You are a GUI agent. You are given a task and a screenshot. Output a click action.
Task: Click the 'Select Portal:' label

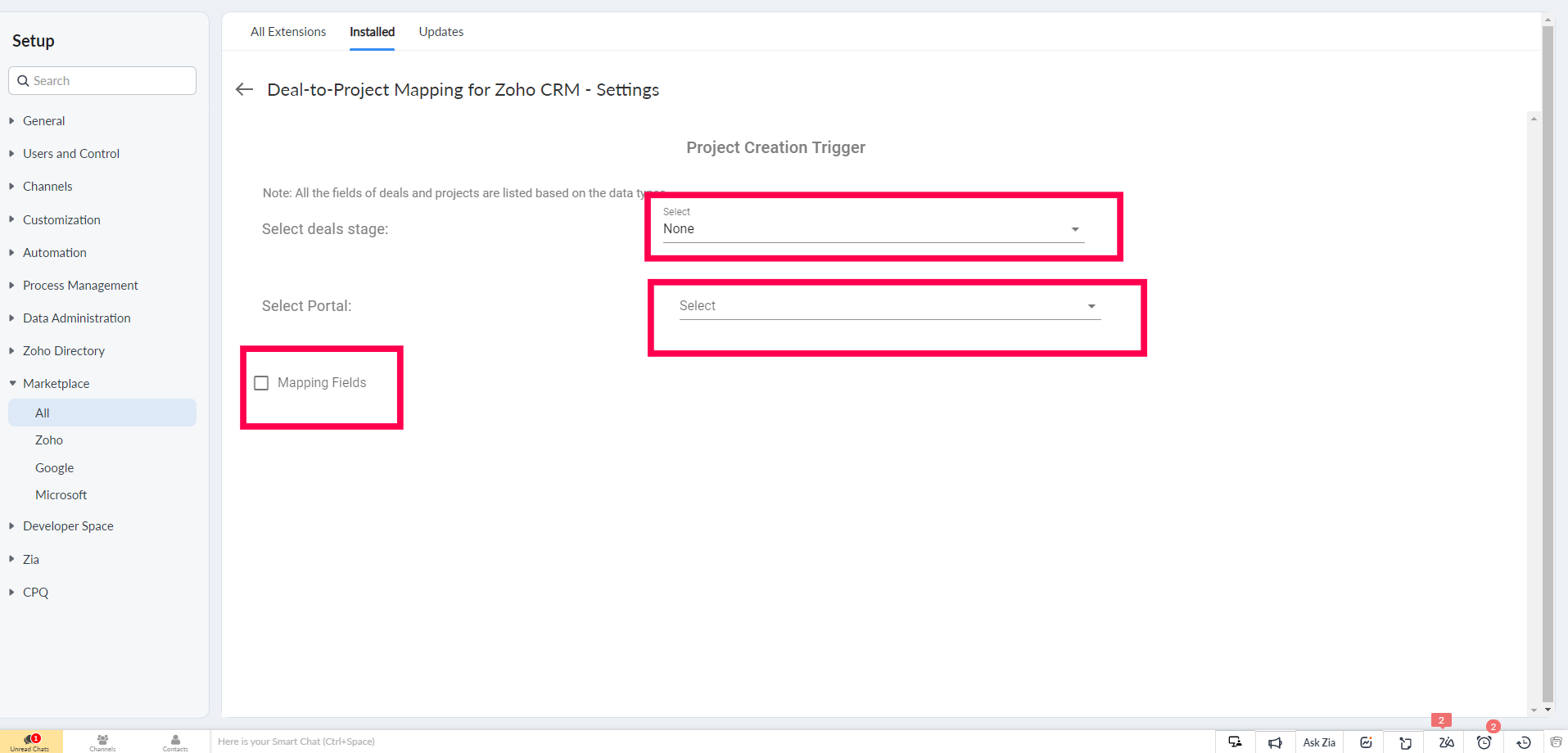click(306, 306)
